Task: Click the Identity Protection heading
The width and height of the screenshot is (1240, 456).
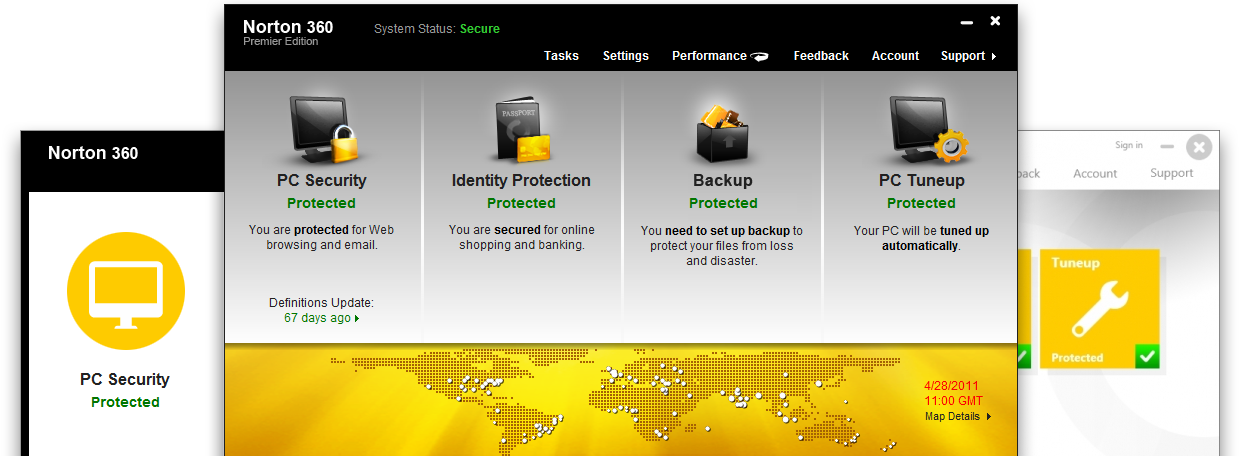Action: coord(521,181)
